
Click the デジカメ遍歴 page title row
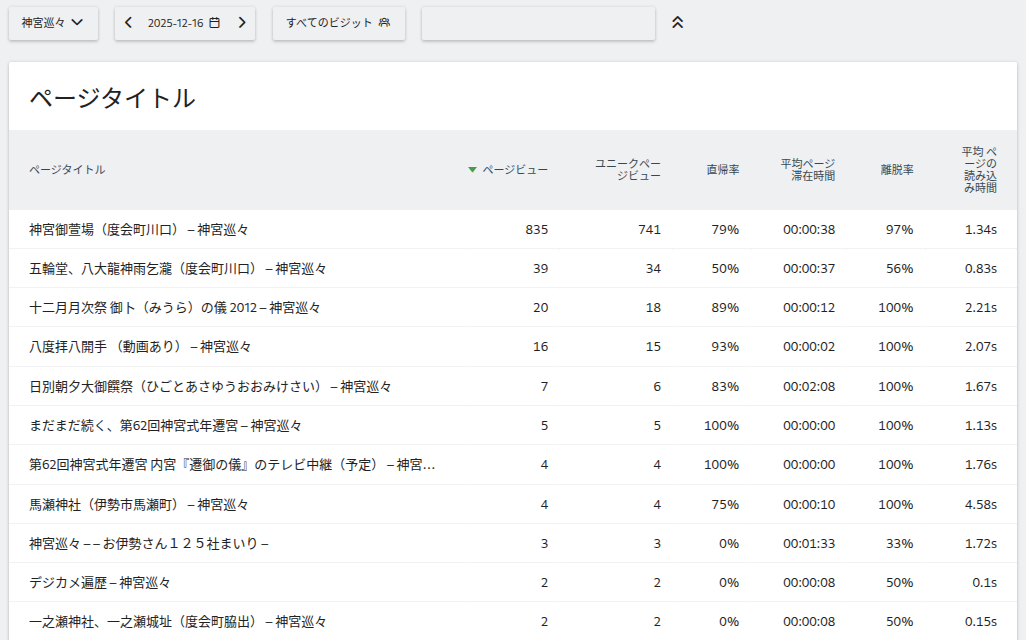click(x=100, y=583)
